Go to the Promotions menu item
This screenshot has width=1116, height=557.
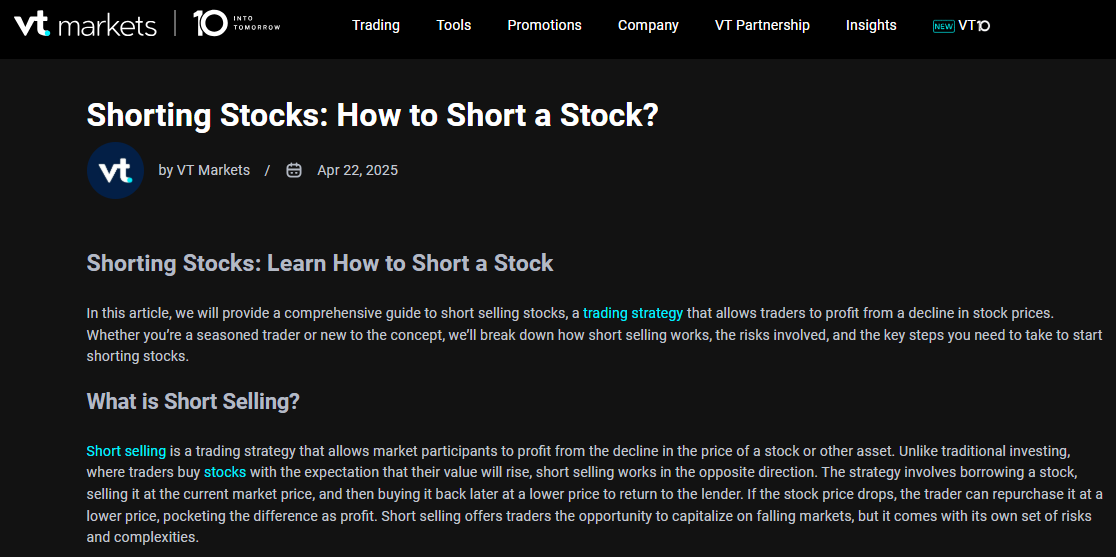click(x=544, y=25)
